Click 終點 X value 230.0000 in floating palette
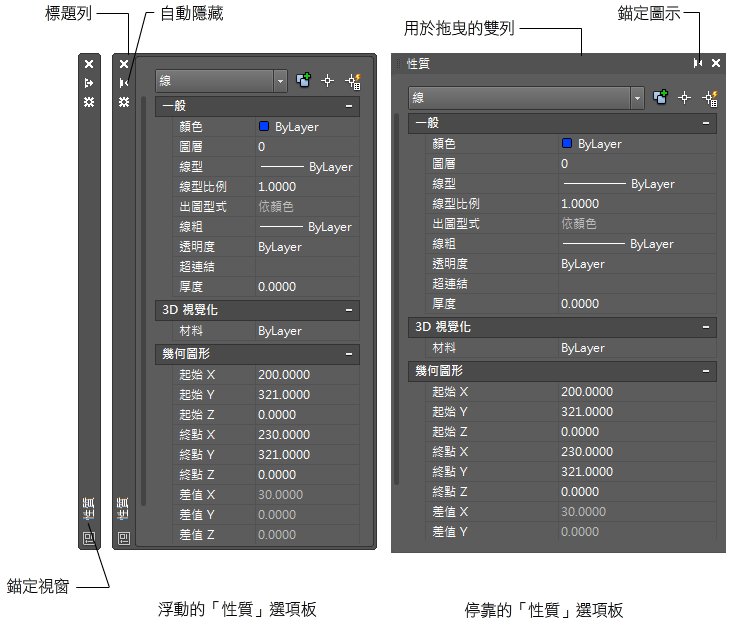The height and width of the screenshot is (625, 735). click(308, 435)
